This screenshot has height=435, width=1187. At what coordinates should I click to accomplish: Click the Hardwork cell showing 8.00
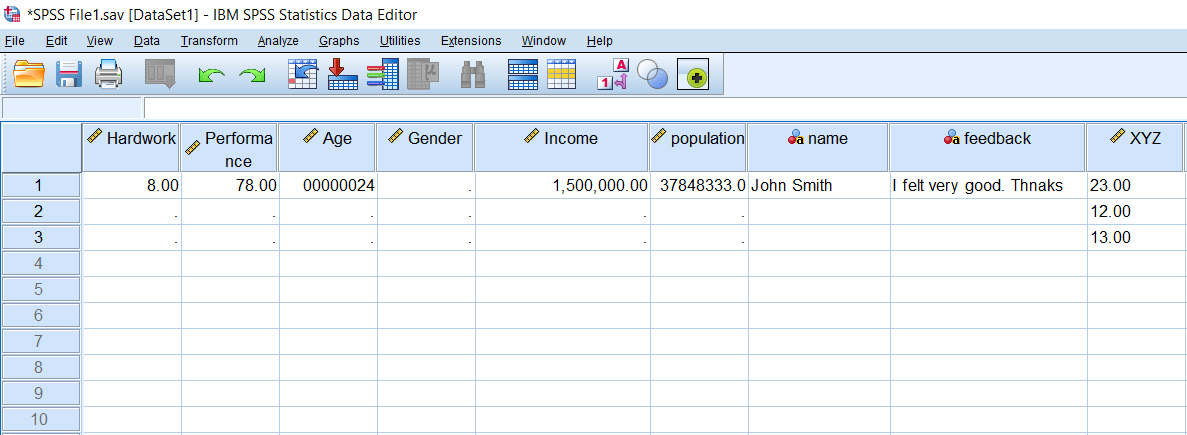tap(131, 185)
